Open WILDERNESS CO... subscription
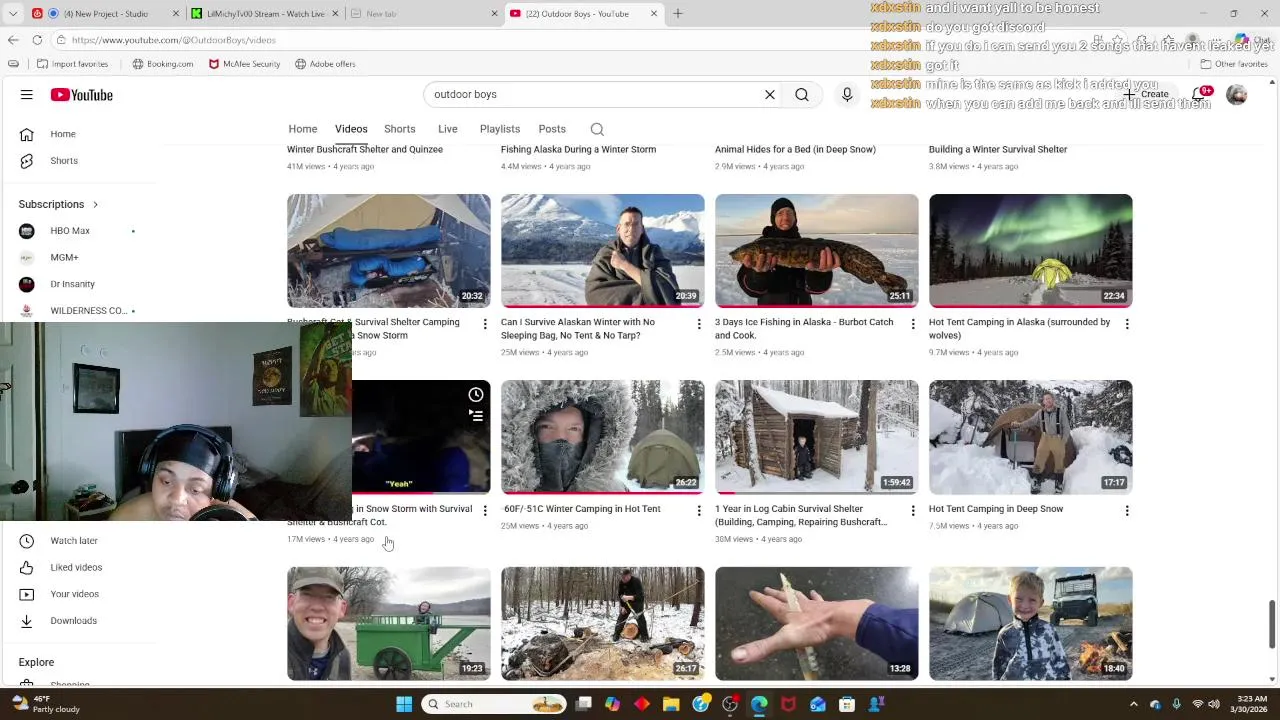Screen dimensions: 1280x720 [x=88, y=311]
